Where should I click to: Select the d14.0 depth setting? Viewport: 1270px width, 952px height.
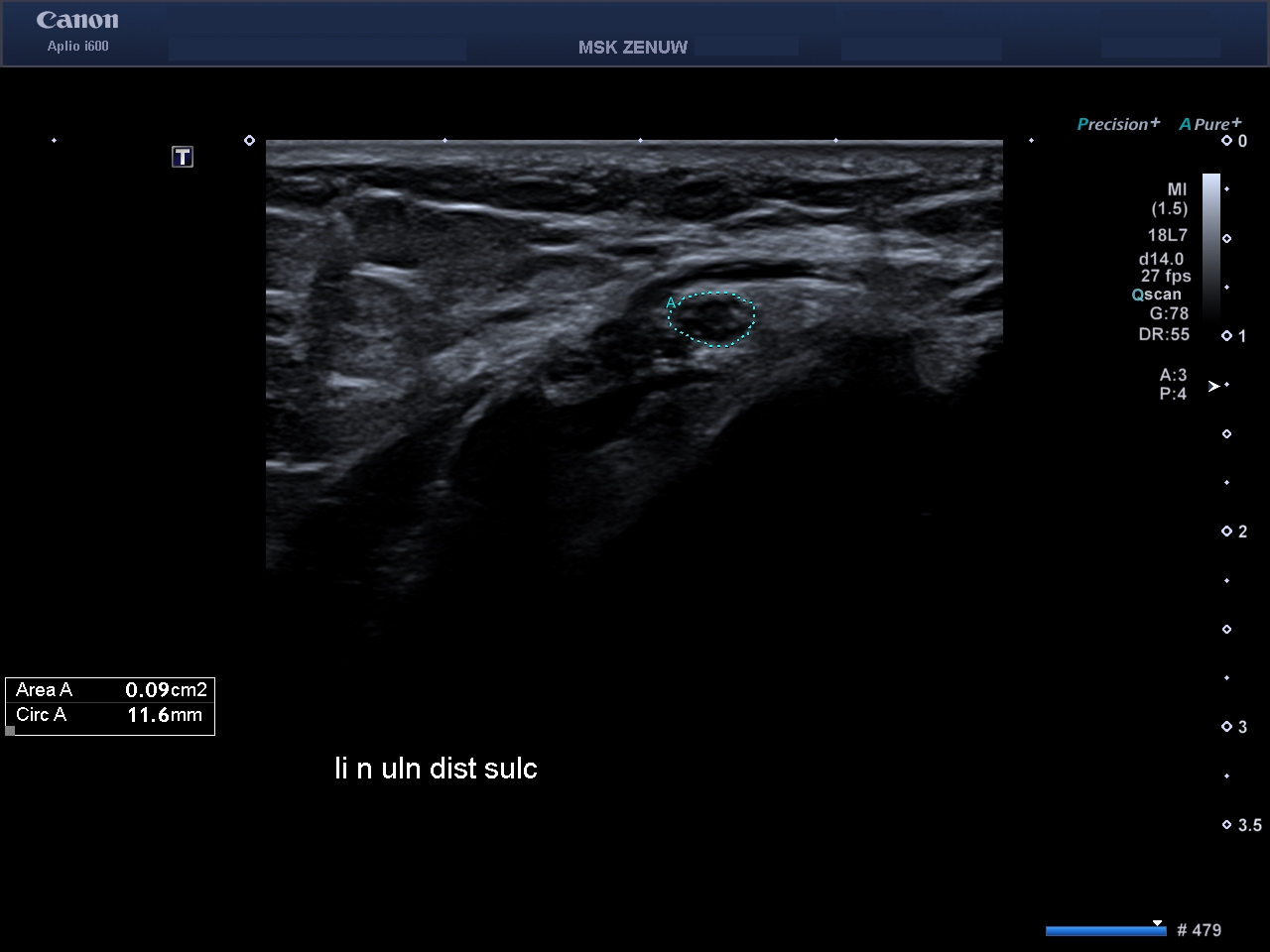(1161, 259)
